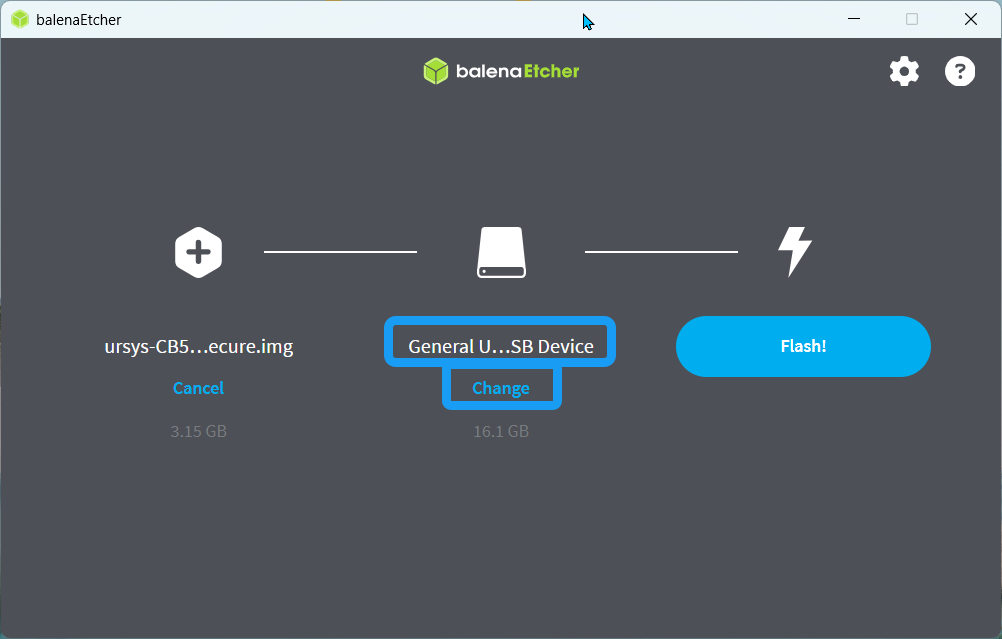Screen dimensions: 1002x639
Task: Click the line between drive and flash steps
Action: [x=661, y=252]
